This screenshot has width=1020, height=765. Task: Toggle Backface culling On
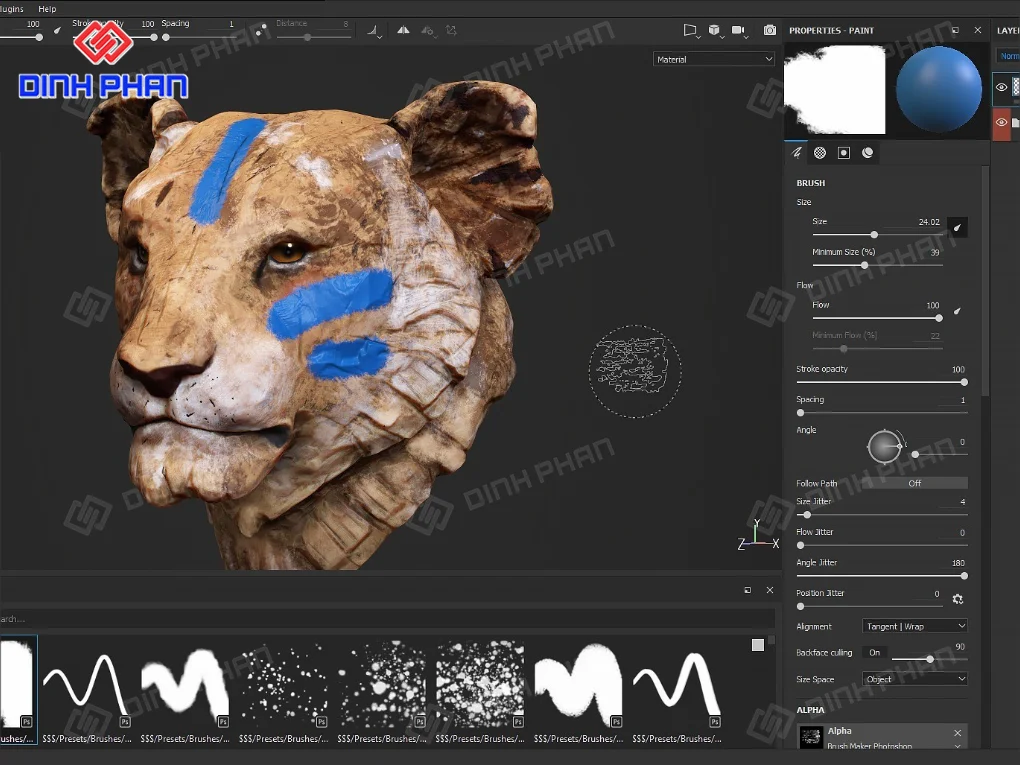pyautogui.click(x=874, y=652)
